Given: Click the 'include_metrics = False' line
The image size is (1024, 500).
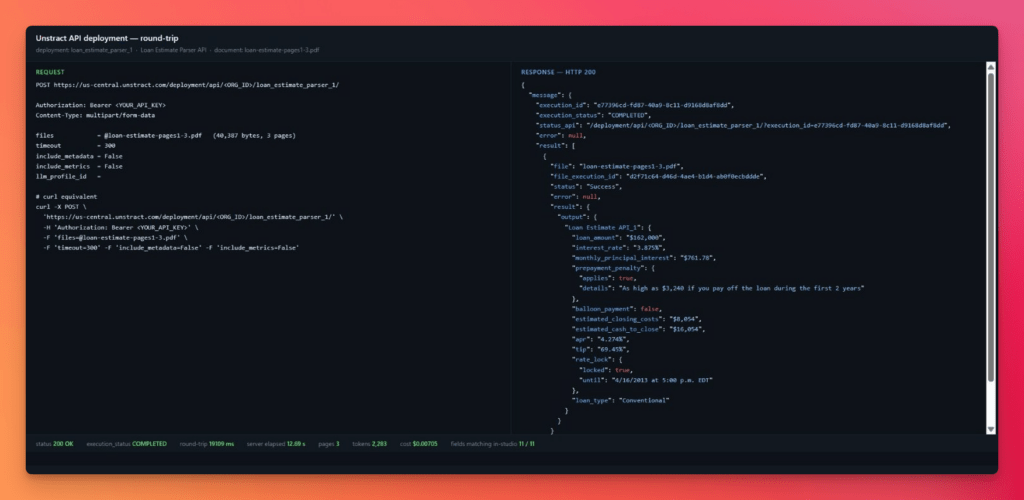Looking at the screenshot, I should tap(79, 166).
